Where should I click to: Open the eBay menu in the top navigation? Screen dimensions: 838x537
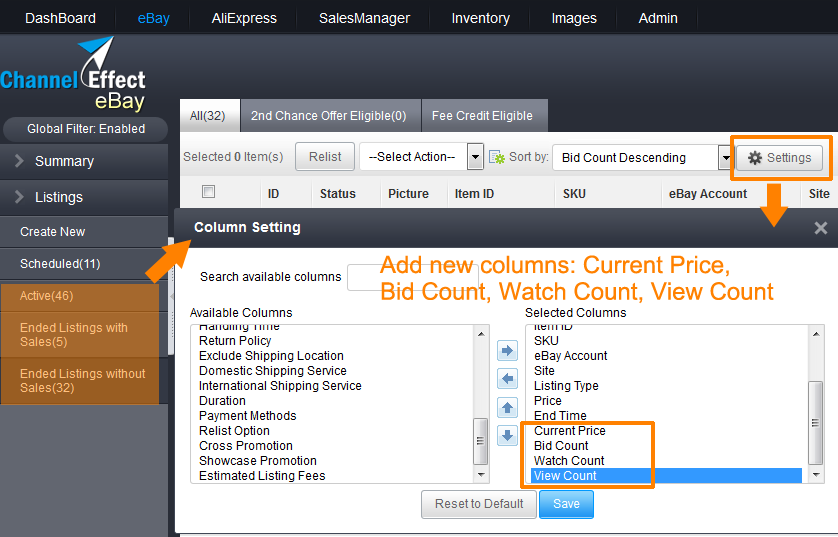click(x=153, y=18)
